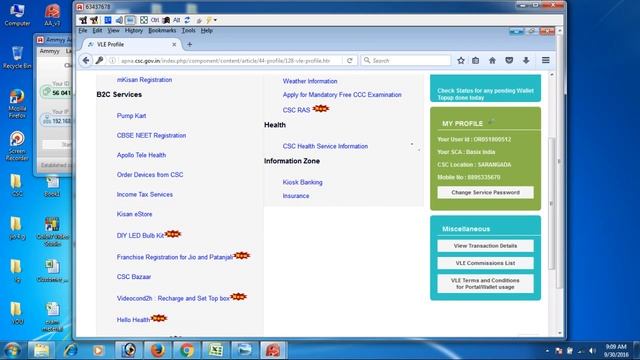The image size is (640, 360).
Task: Click the sound speaker icon in Ammyy toolbar
Action: pyautogui.click(x=119, y=20)
